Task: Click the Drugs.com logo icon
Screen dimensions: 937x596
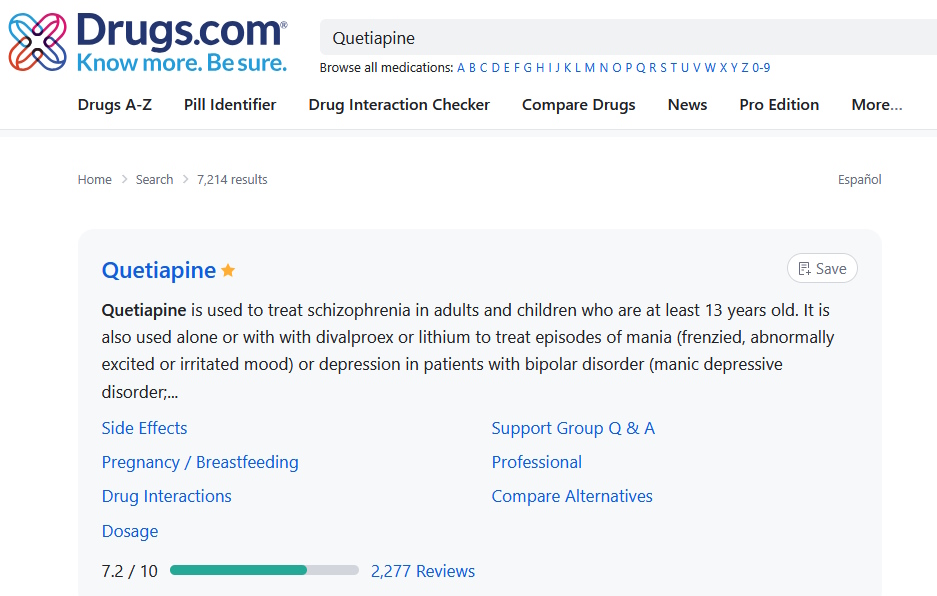Action: (37, 42)
